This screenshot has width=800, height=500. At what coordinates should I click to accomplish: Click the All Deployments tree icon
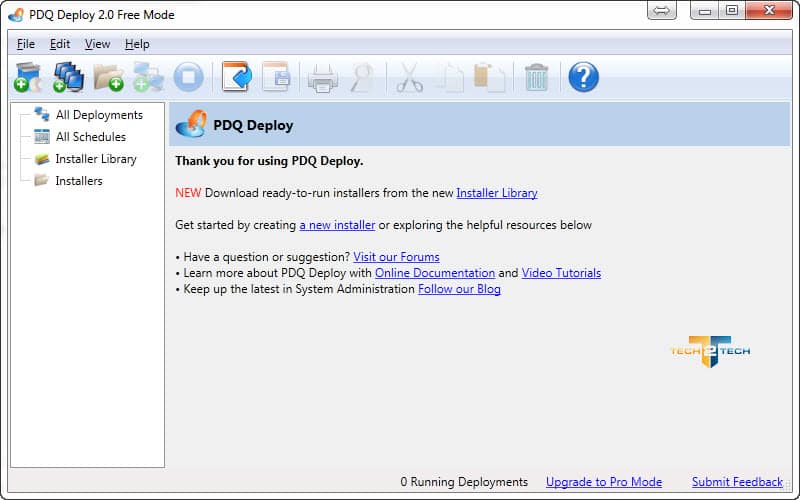(42, 114)
